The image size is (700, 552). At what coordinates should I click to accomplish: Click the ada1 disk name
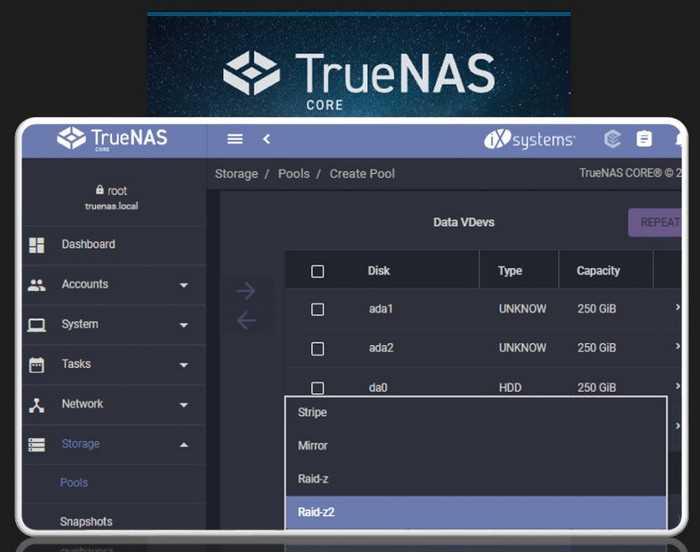pyautogui.click(x=380, y=309)
